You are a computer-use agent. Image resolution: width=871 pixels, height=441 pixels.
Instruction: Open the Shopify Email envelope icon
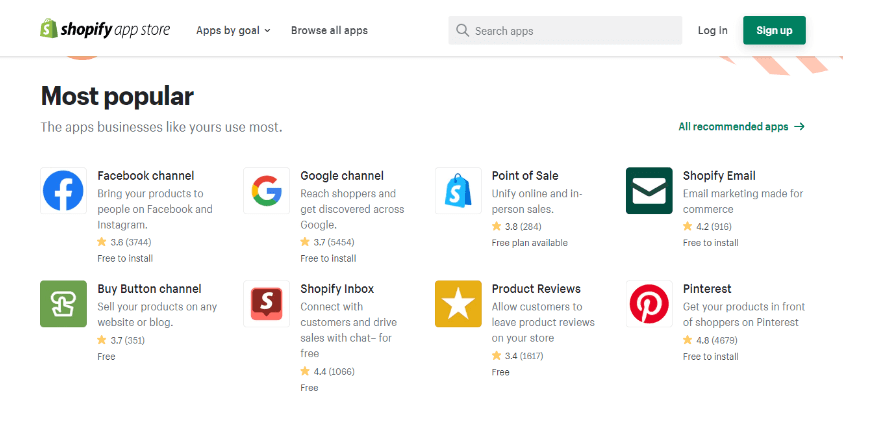(x=649, y=191)
